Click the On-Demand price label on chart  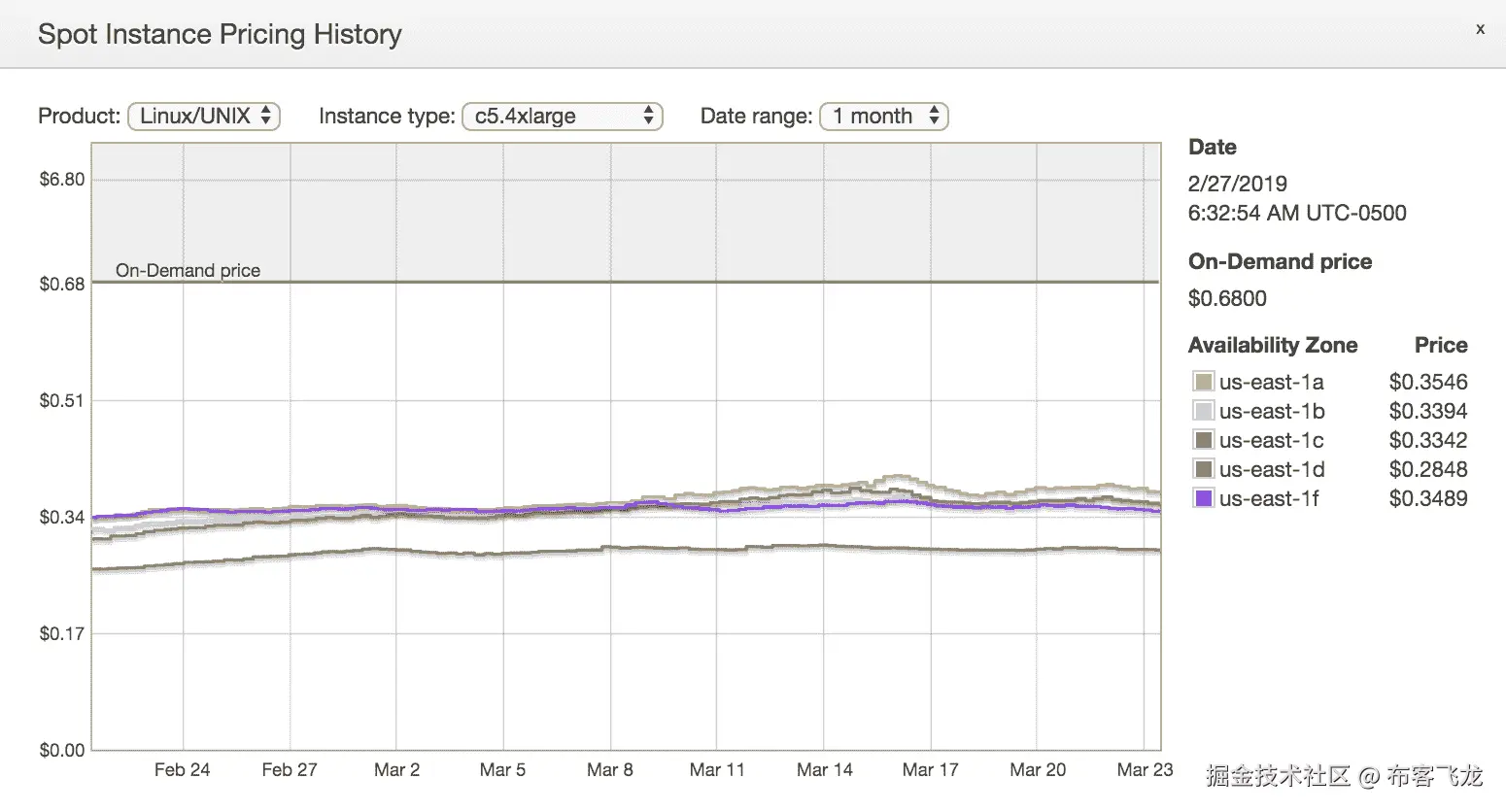pyautogui.click(x=188, y=270)
